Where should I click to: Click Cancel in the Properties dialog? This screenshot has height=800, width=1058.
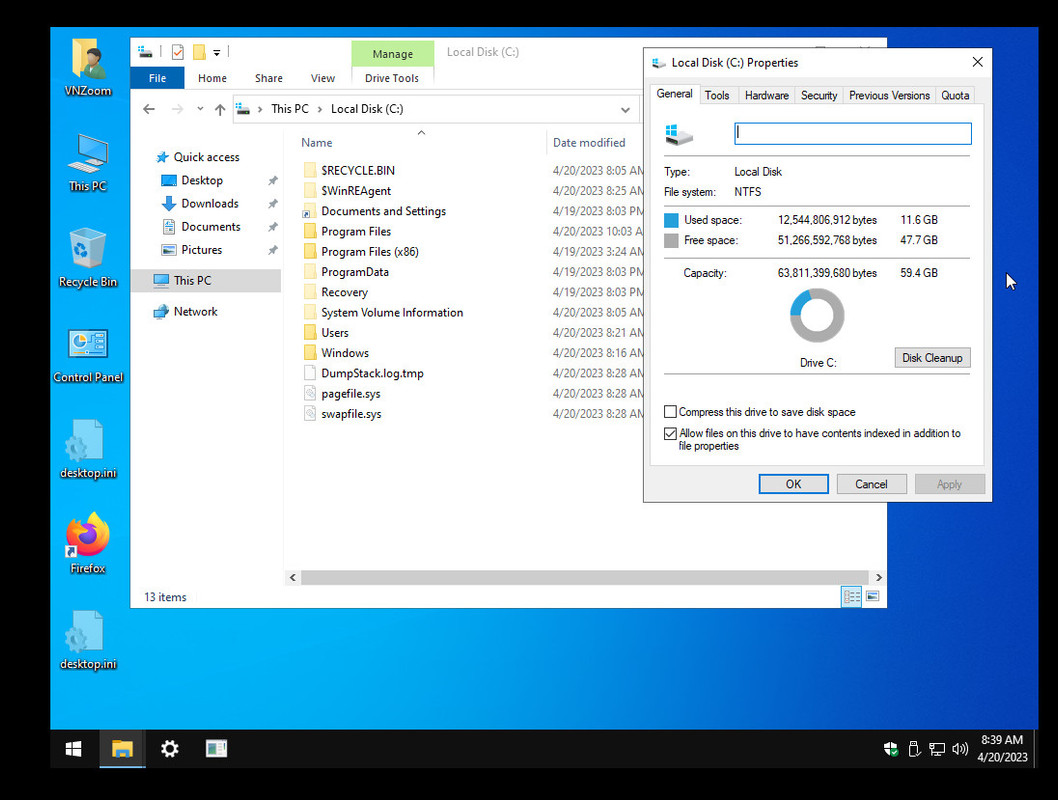(871, 484)
